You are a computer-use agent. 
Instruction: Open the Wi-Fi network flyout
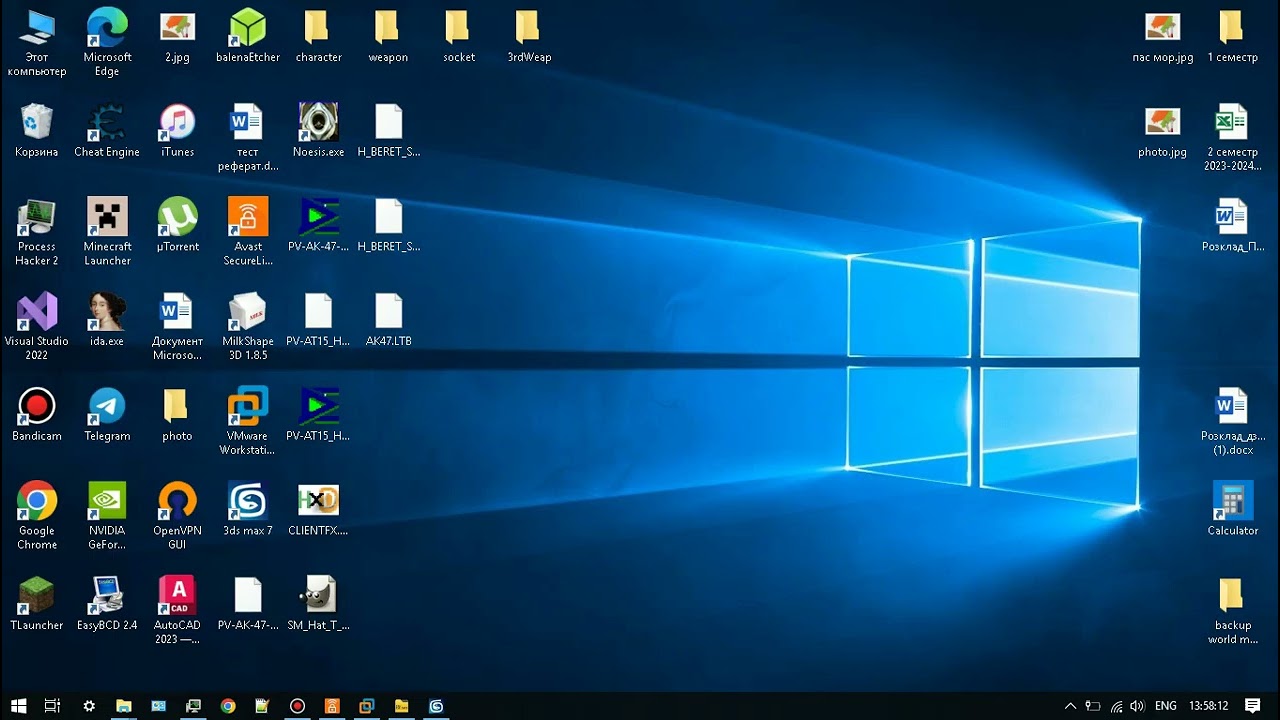[x=1116, y=706]
